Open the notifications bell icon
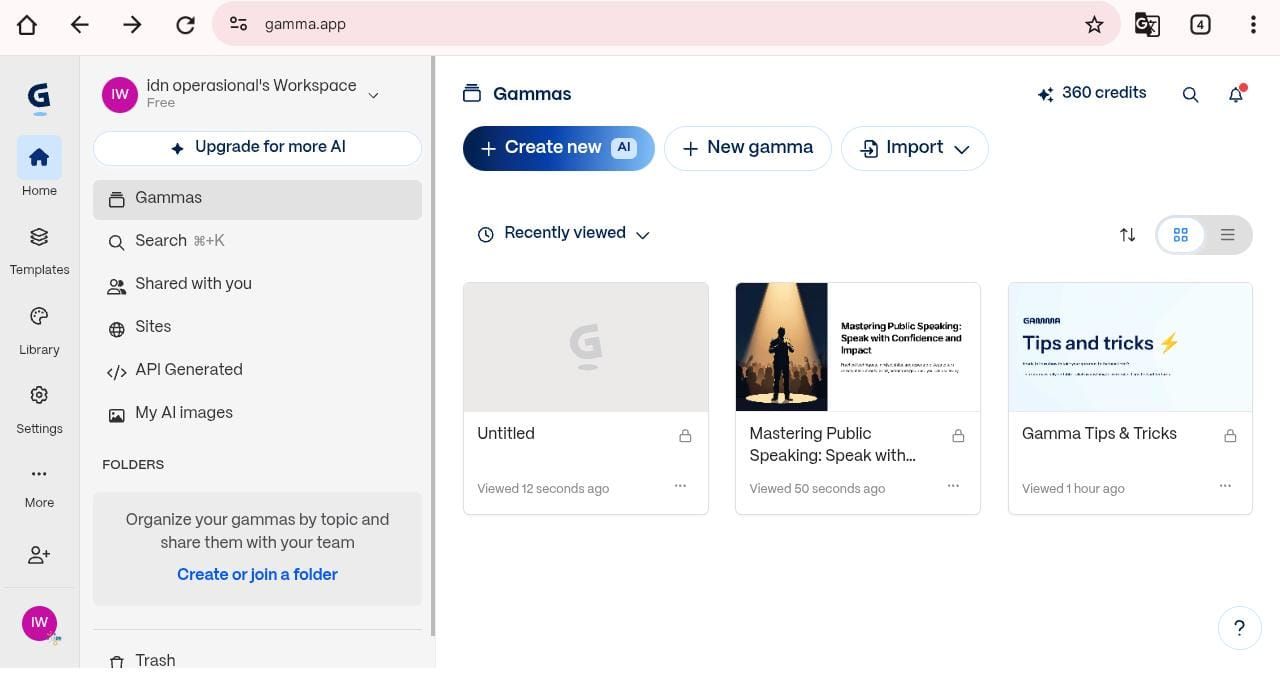Viewport: 1280px width, 677px height. point(1236,94)
